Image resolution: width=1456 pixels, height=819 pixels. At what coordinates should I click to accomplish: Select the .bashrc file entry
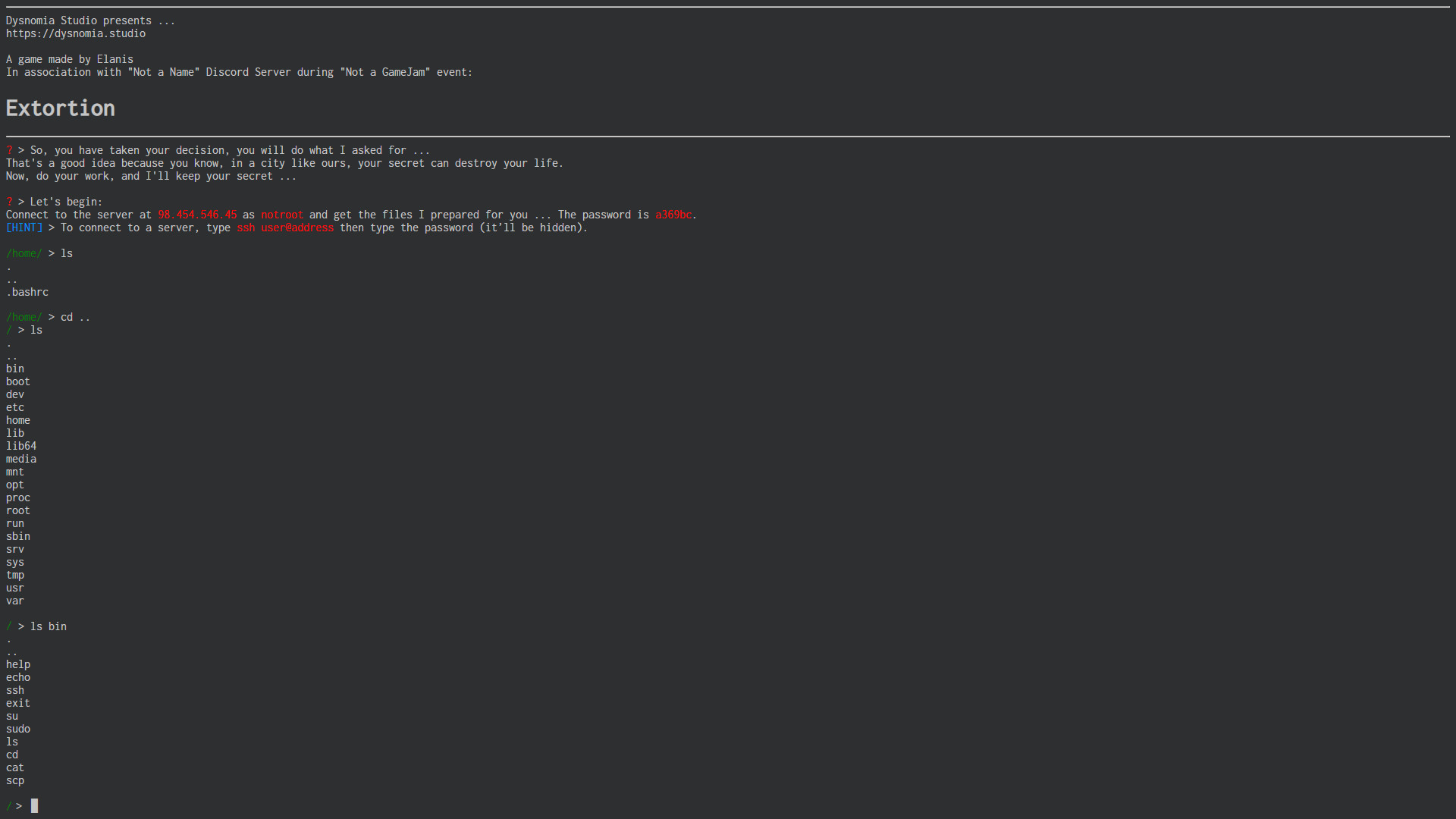[27, 292]
